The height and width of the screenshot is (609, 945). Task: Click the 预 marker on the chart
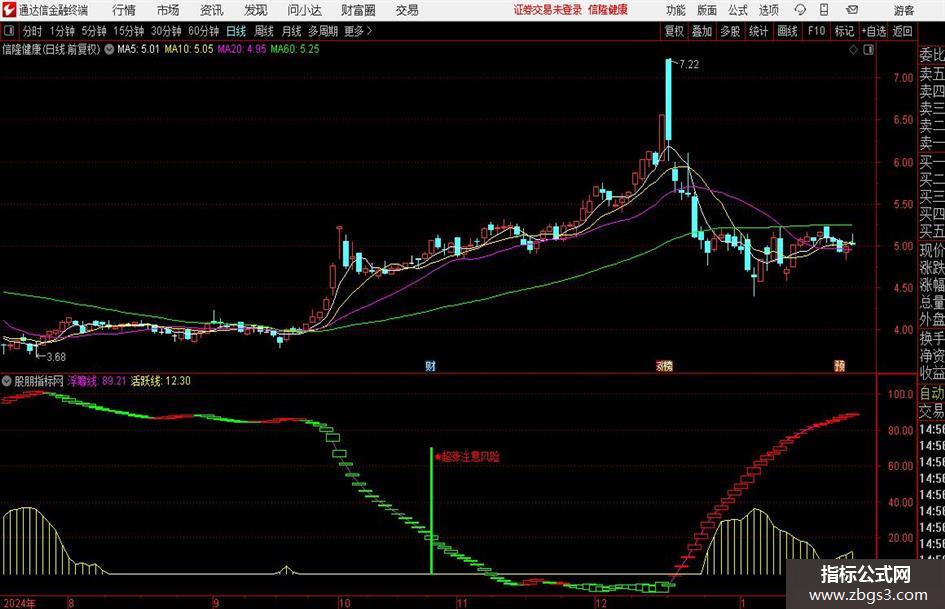point(840,365)
